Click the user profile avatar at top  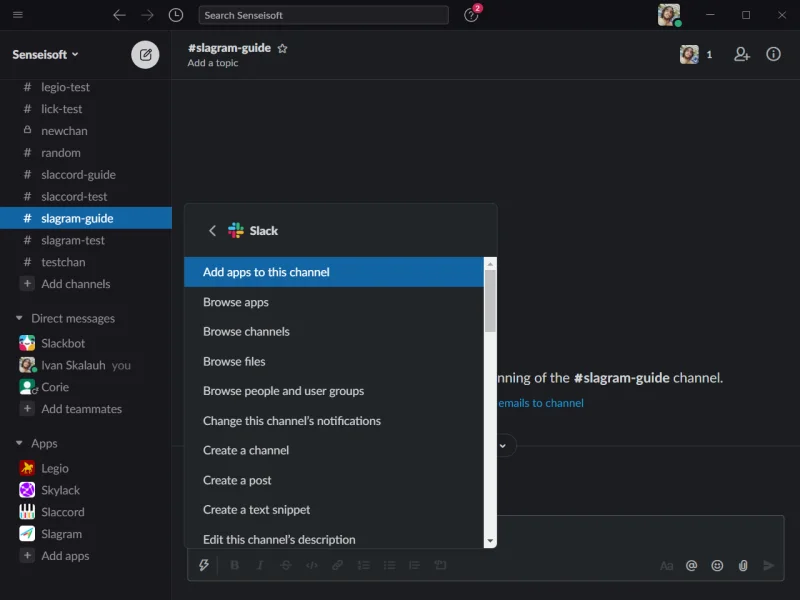pyautogui.click(x=669, y=15)
